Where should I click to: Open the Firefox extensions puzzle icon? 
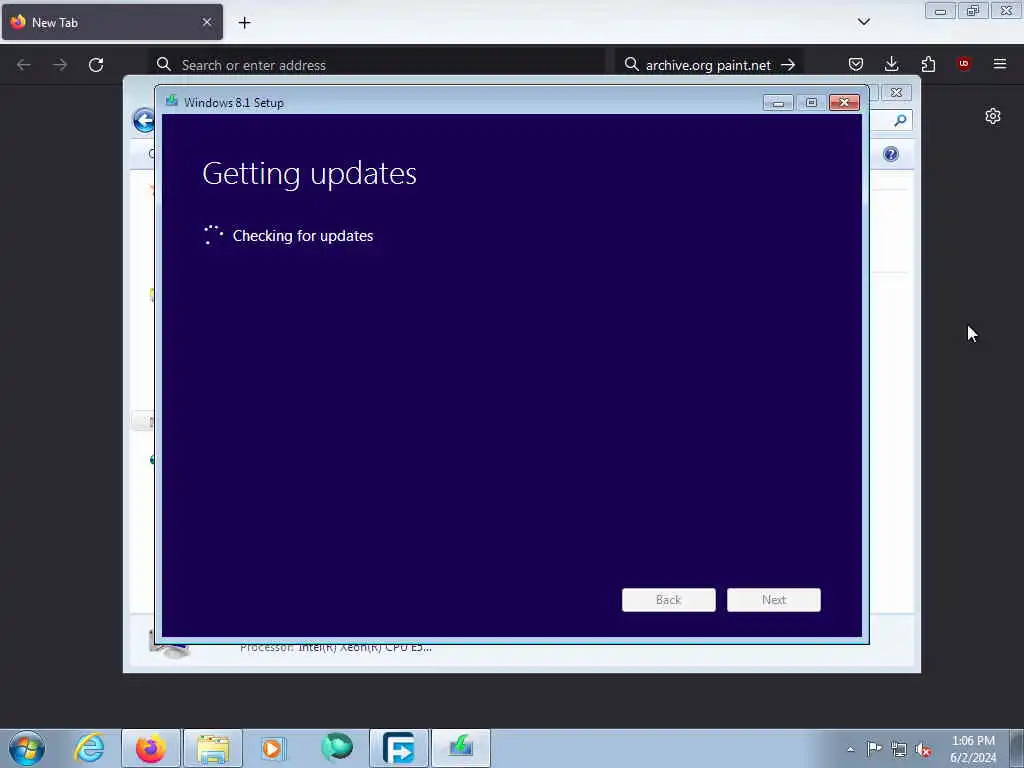[928, 64]
